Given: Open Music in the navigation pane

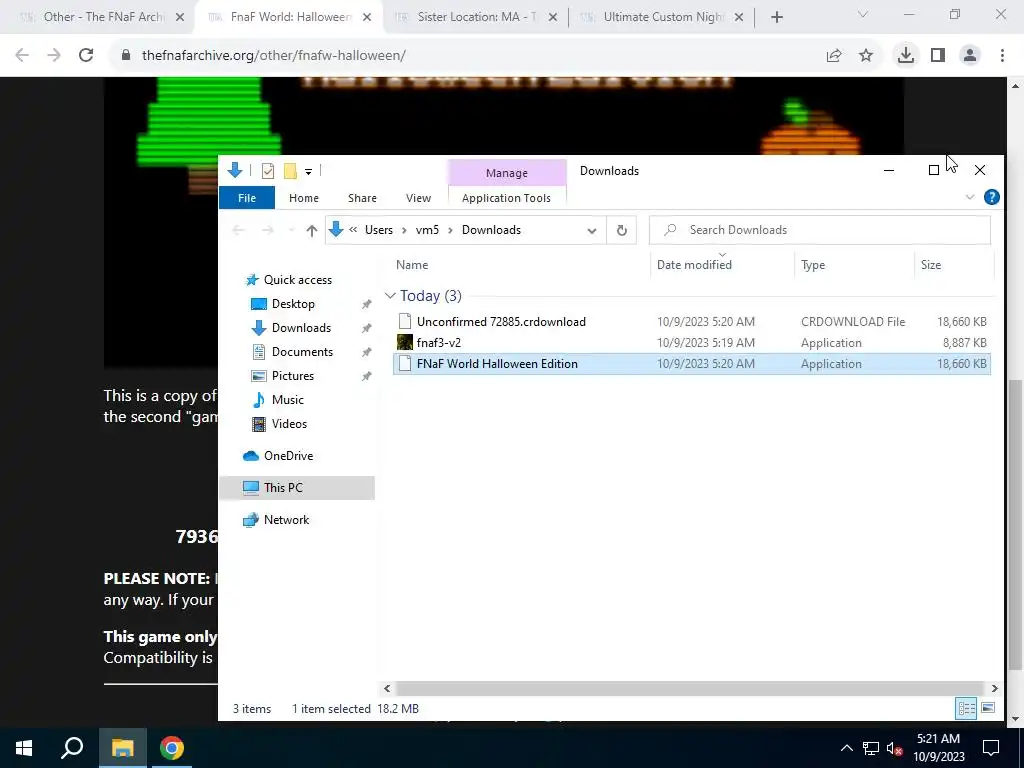Looking at the screenshot, I should [x=287, y=400].
